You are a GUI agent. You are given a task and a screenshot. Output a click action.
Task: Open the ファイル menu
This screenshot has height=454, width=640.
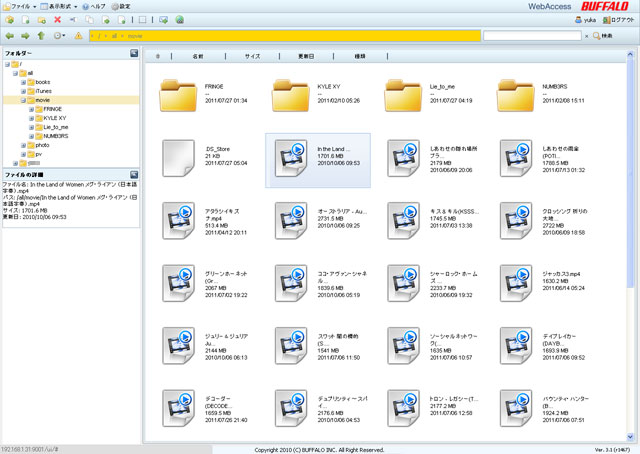(22, 6)
